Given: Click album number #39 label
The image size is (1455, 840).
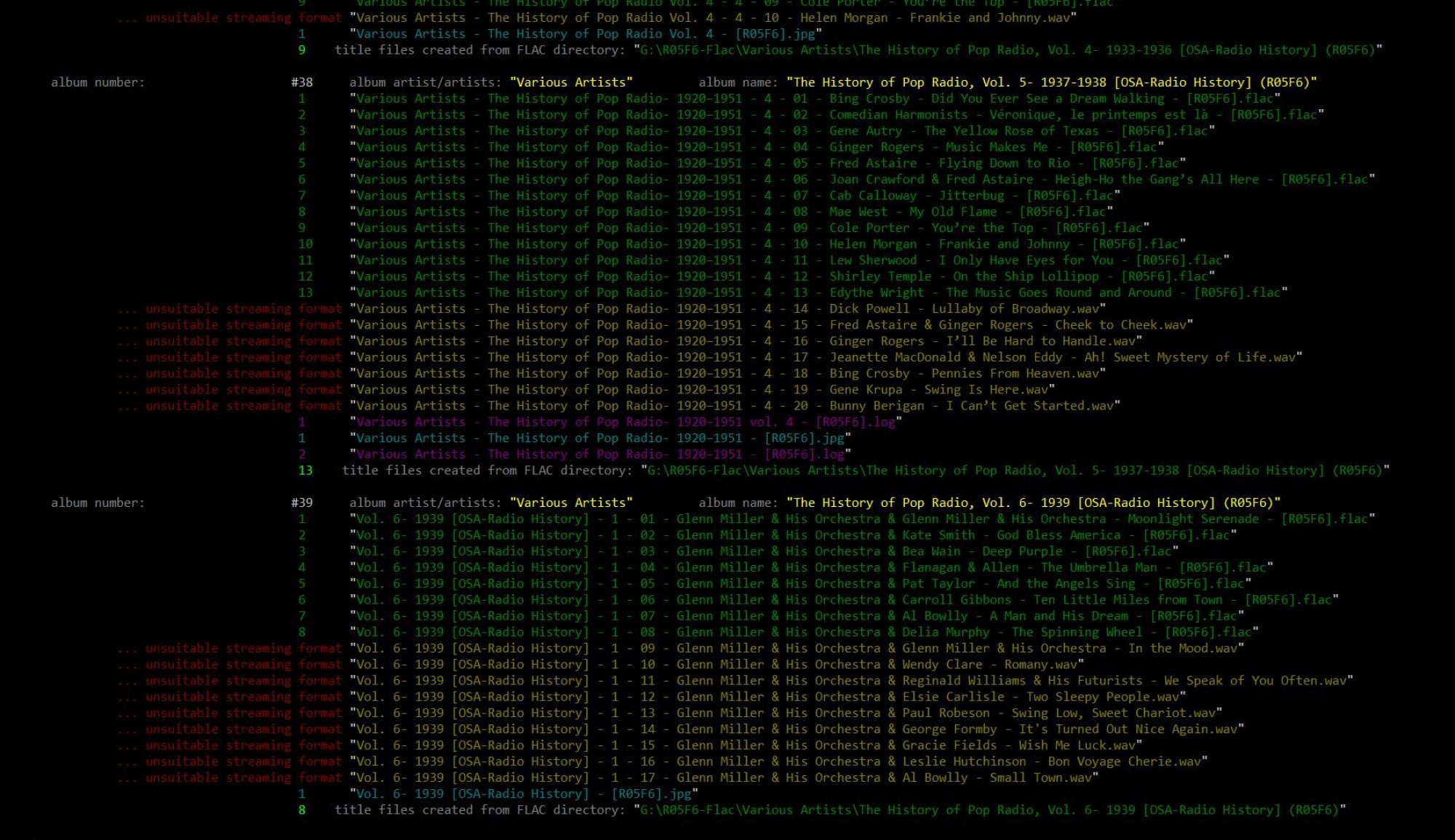Looking at the screenshot, I should pyautogui.click(x=302, y=503).
